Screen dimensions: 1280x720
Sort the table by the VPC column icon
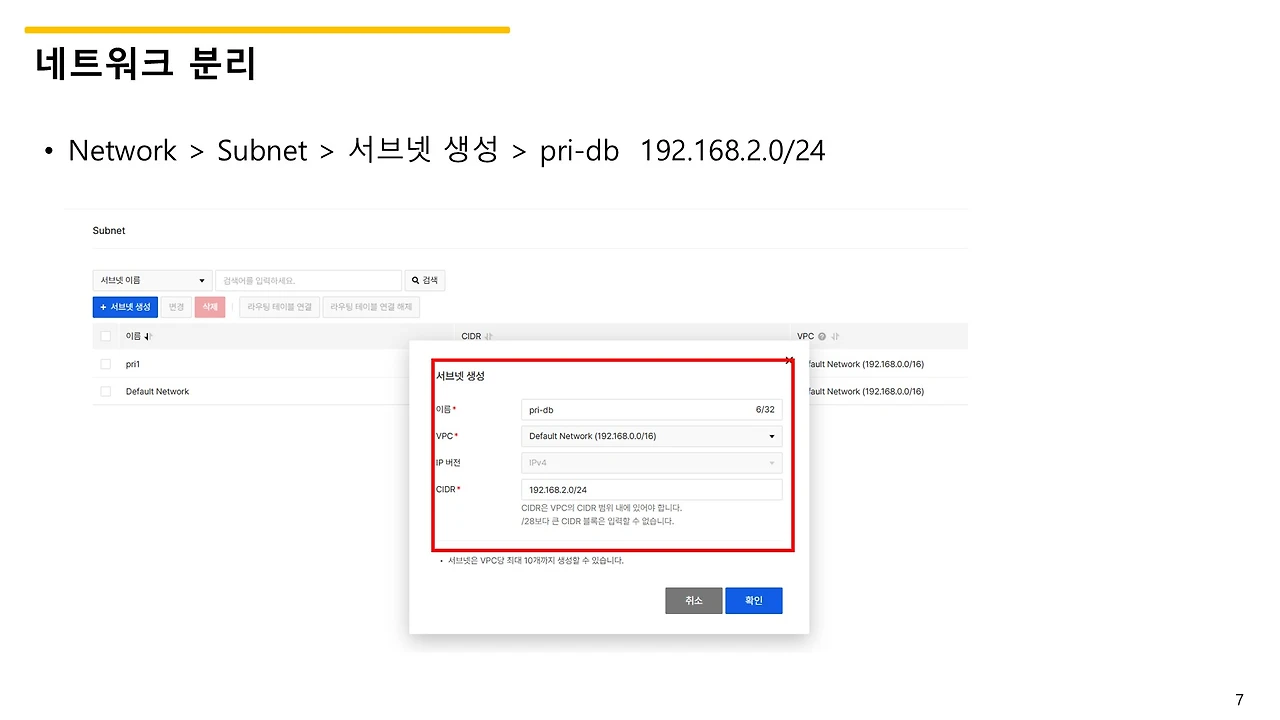(835, 337)
